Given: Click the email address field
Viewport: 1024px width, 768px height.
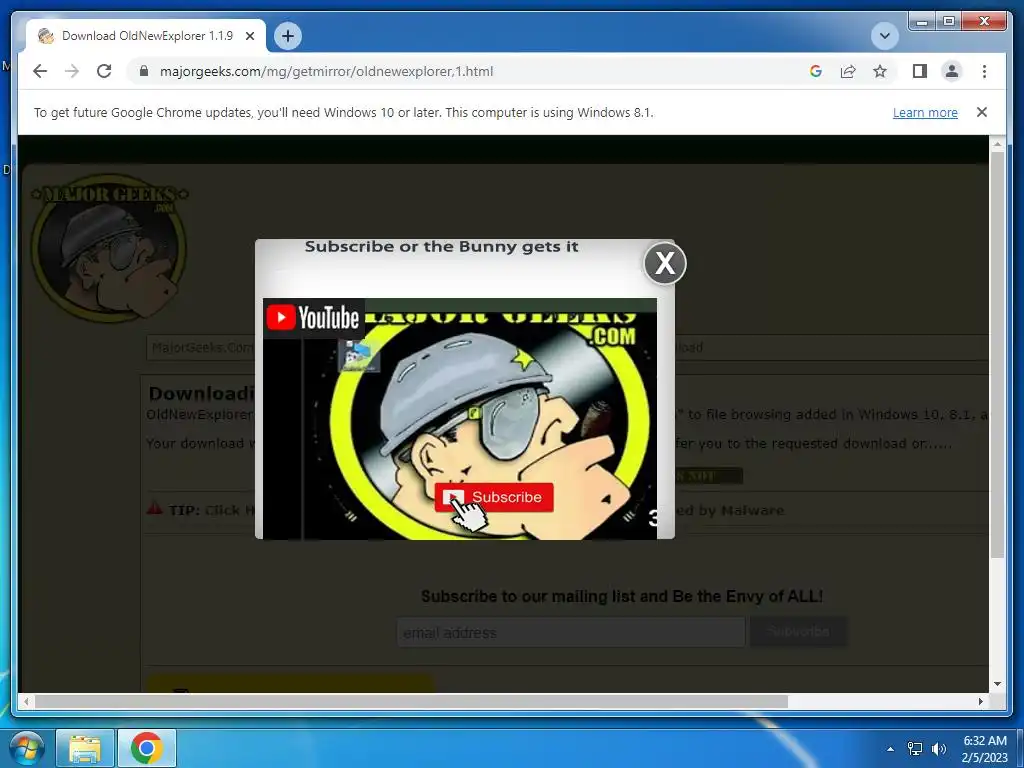Looking at the screenshot, I should (571, 632).
